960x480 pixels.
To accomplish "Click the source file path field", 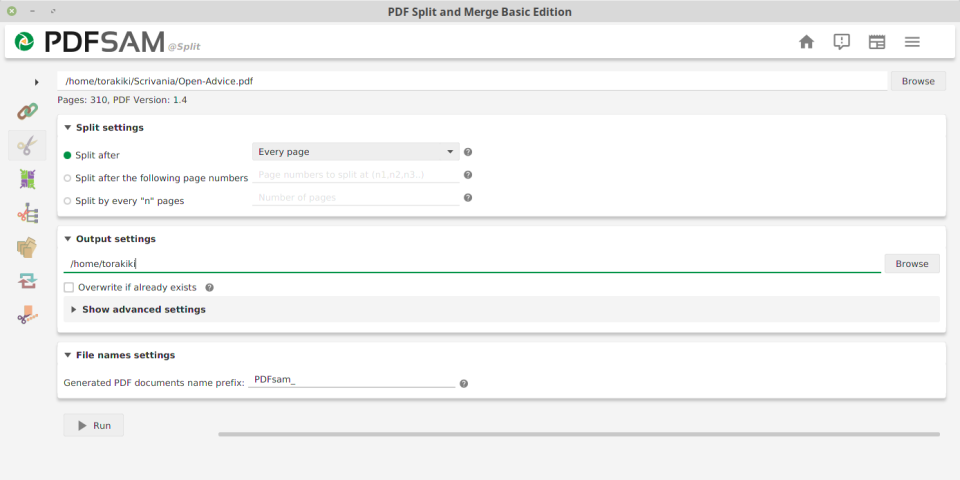I will [x=472, y=81].
